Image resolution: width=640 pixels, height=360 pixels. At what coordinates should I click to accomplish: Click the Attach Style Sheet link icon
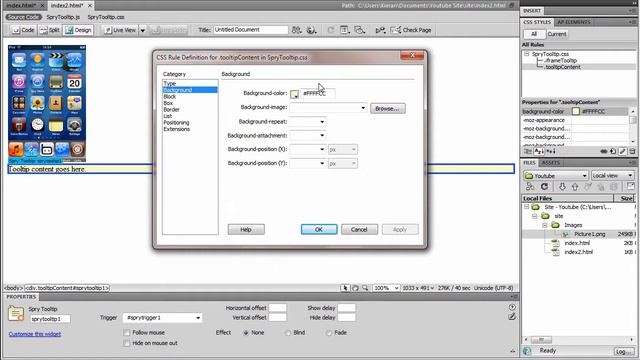tap(604, 151)
